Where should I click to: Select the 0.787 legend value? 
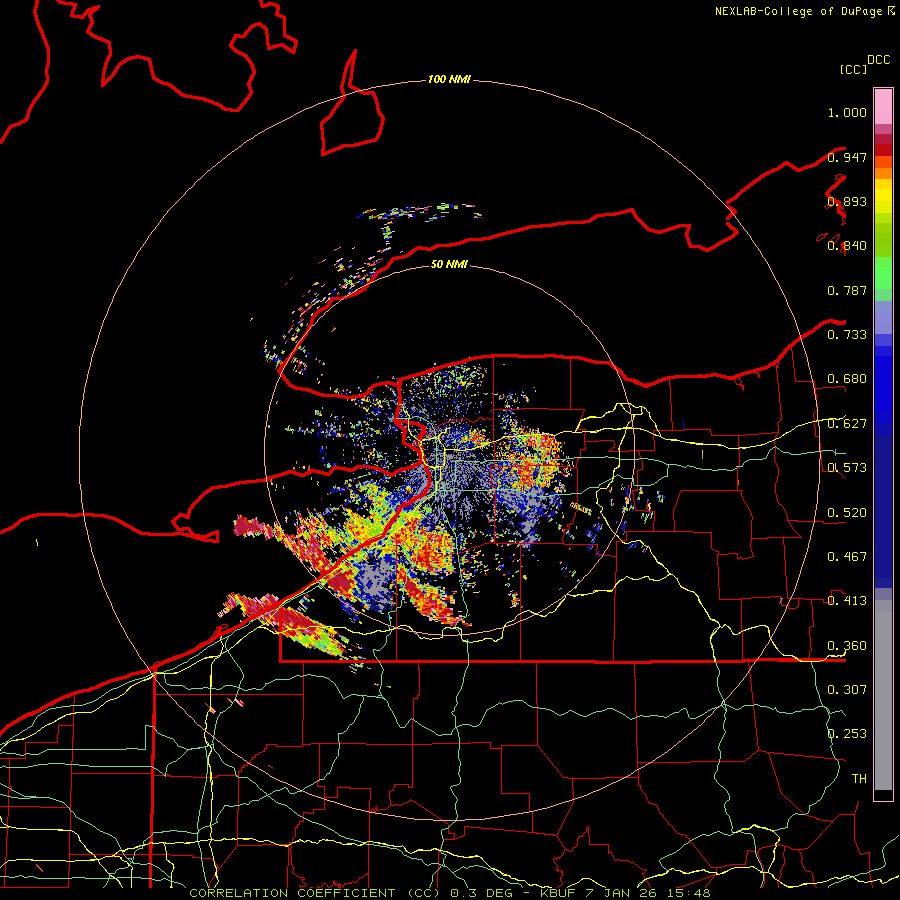click(x=847, y=290)
